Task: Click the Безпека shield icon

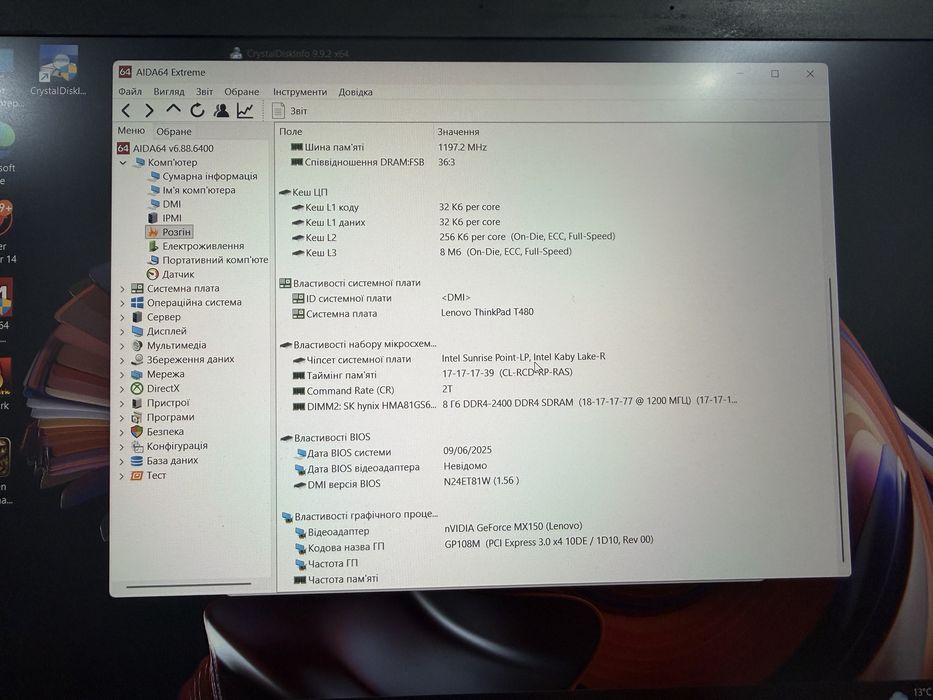Action: [x=137, y=432]
